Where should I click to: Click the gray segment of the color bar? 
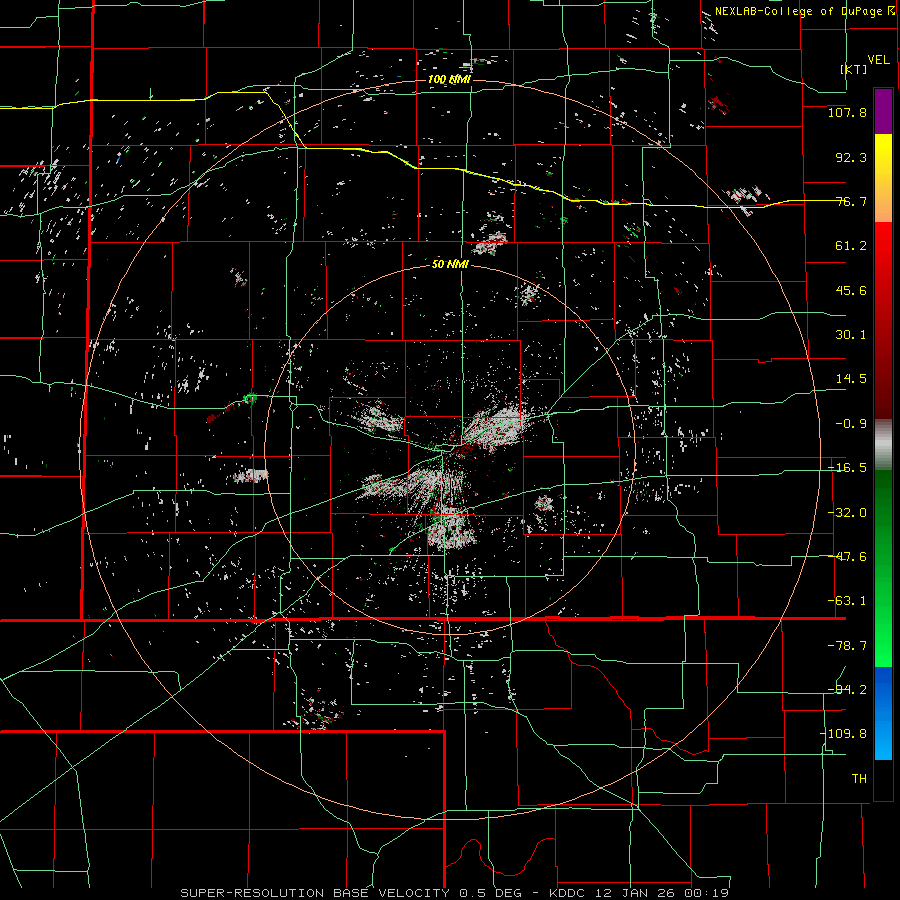pyautogui.click(x=883, y=444)
